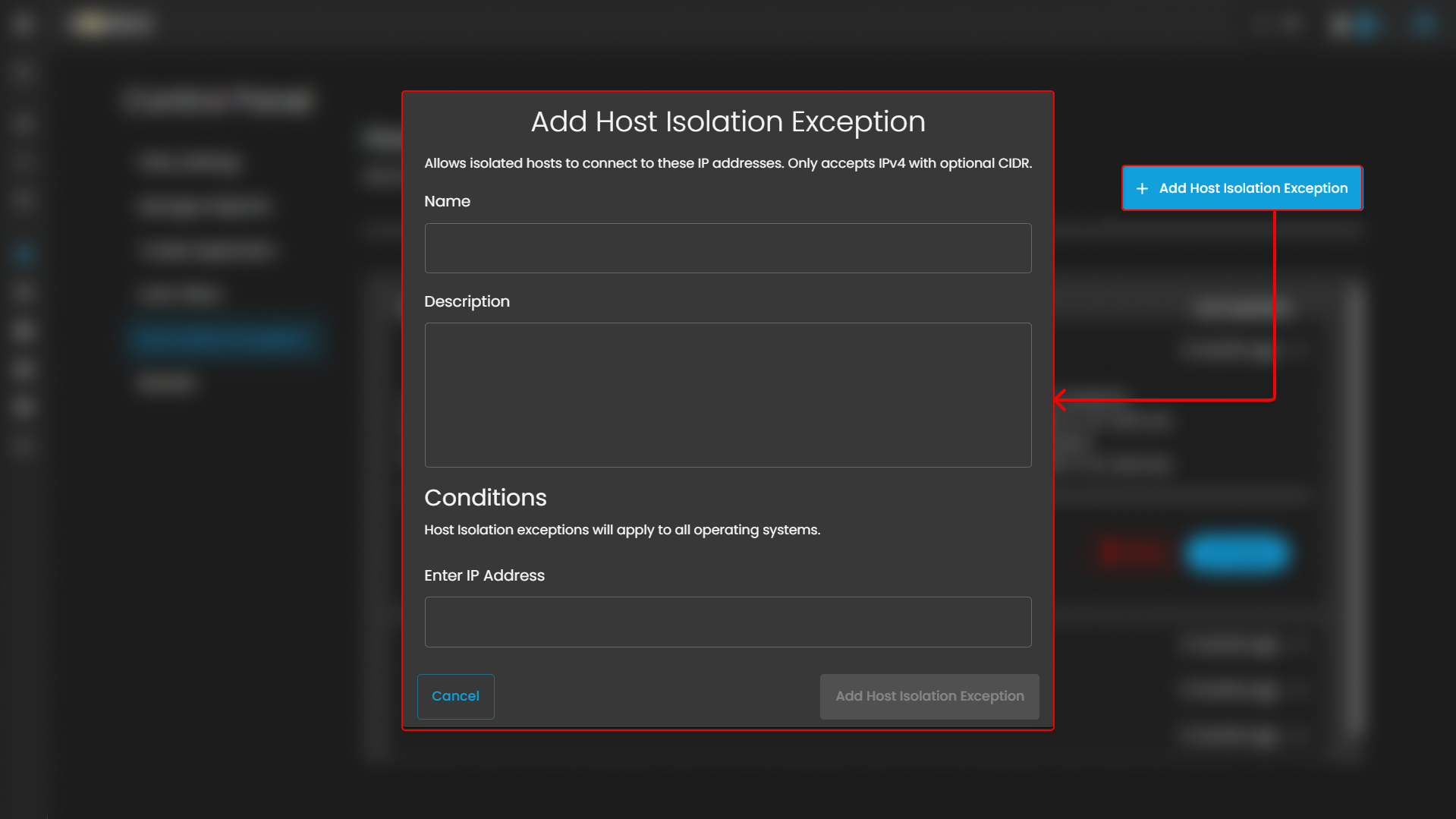Screen dimensions: 1456x819
Task: Toggle the blurred switch in the top-right header
Action: click(1355, 25)
